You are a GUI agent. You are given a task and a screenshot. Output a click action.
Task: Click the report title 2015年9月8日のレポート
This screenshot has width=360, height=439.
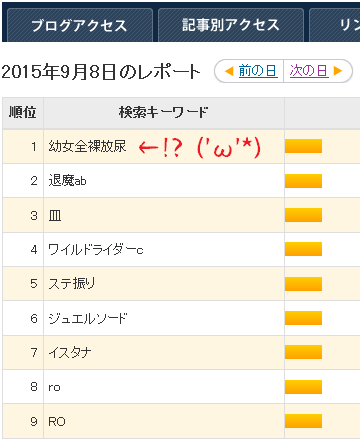[x=101, y=72]
